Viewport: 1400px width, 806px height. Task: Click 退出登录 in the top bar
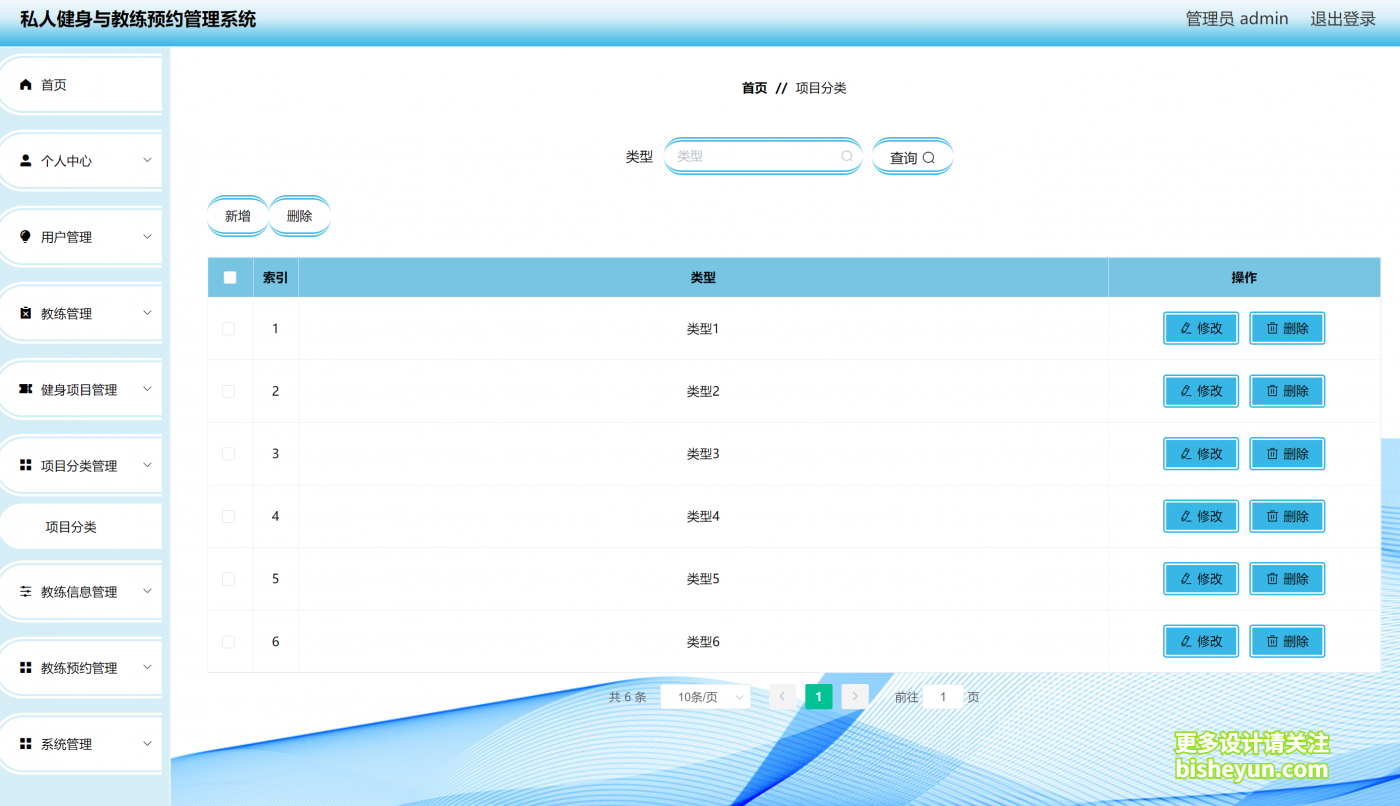click(1342, 18)
